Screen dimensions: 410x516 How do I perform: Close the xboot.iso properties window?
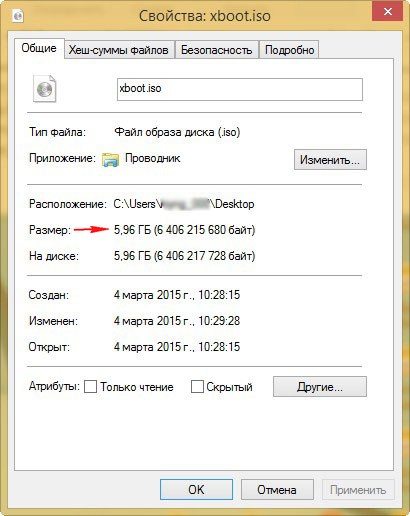pos(388,12)
